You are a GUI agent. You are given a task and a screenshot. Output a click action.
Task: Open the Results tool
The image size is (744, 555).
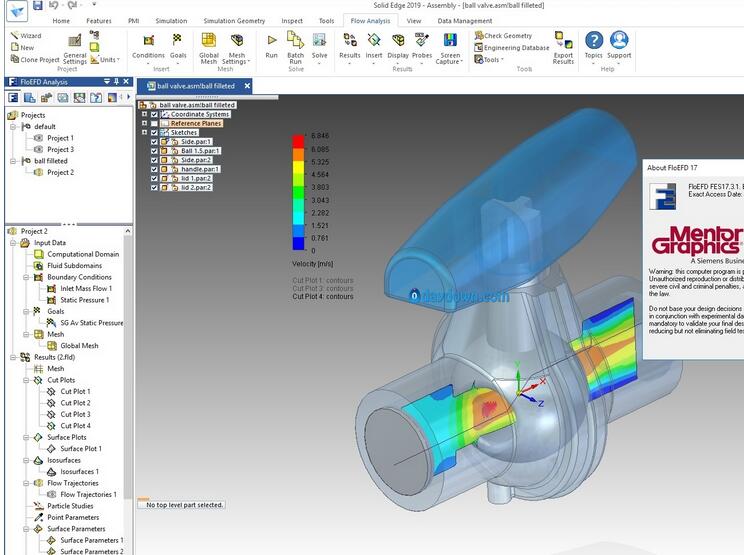pos(350,48)
